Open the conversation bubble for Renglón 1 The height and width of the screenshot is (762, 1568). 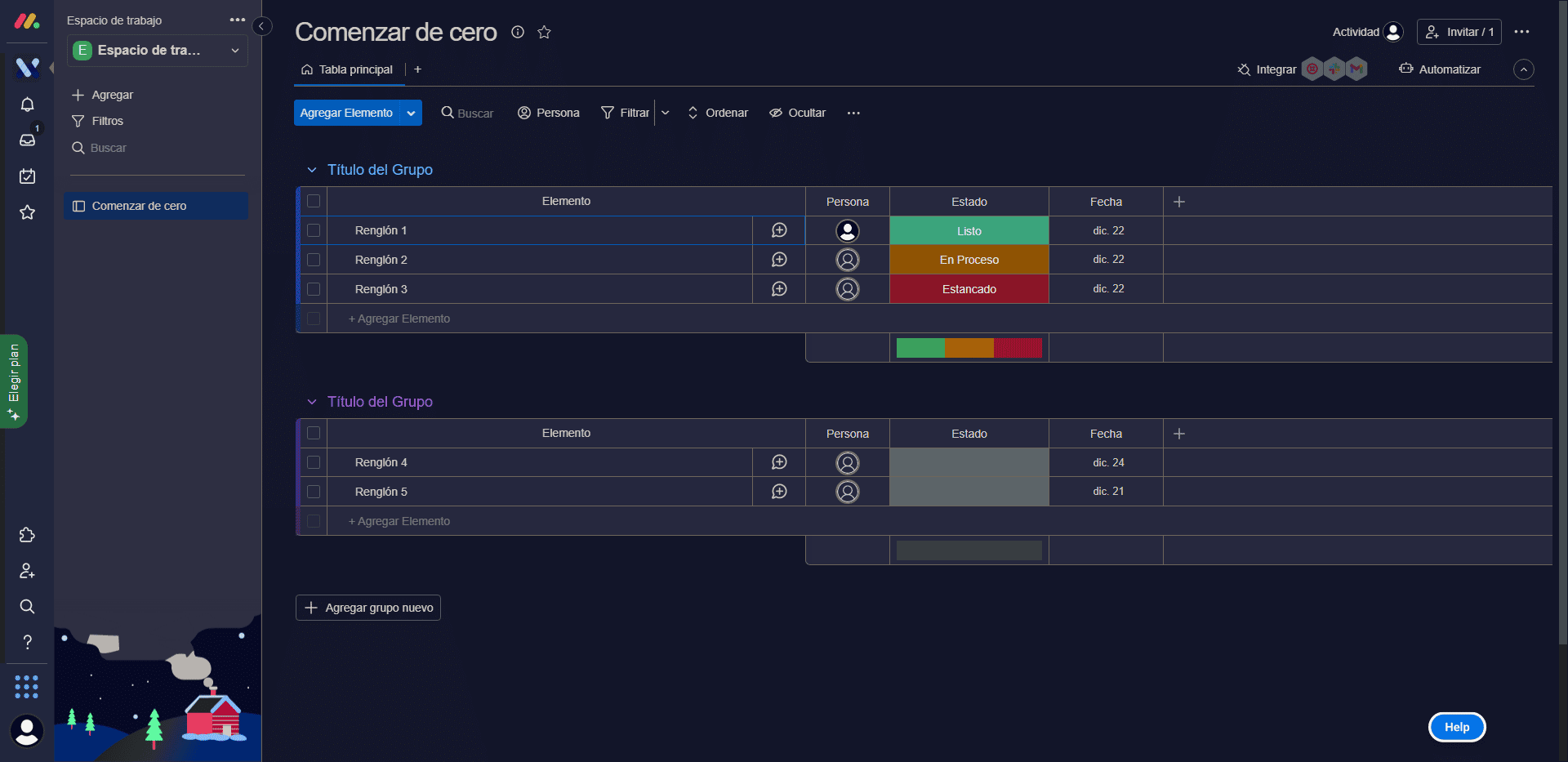779,230
